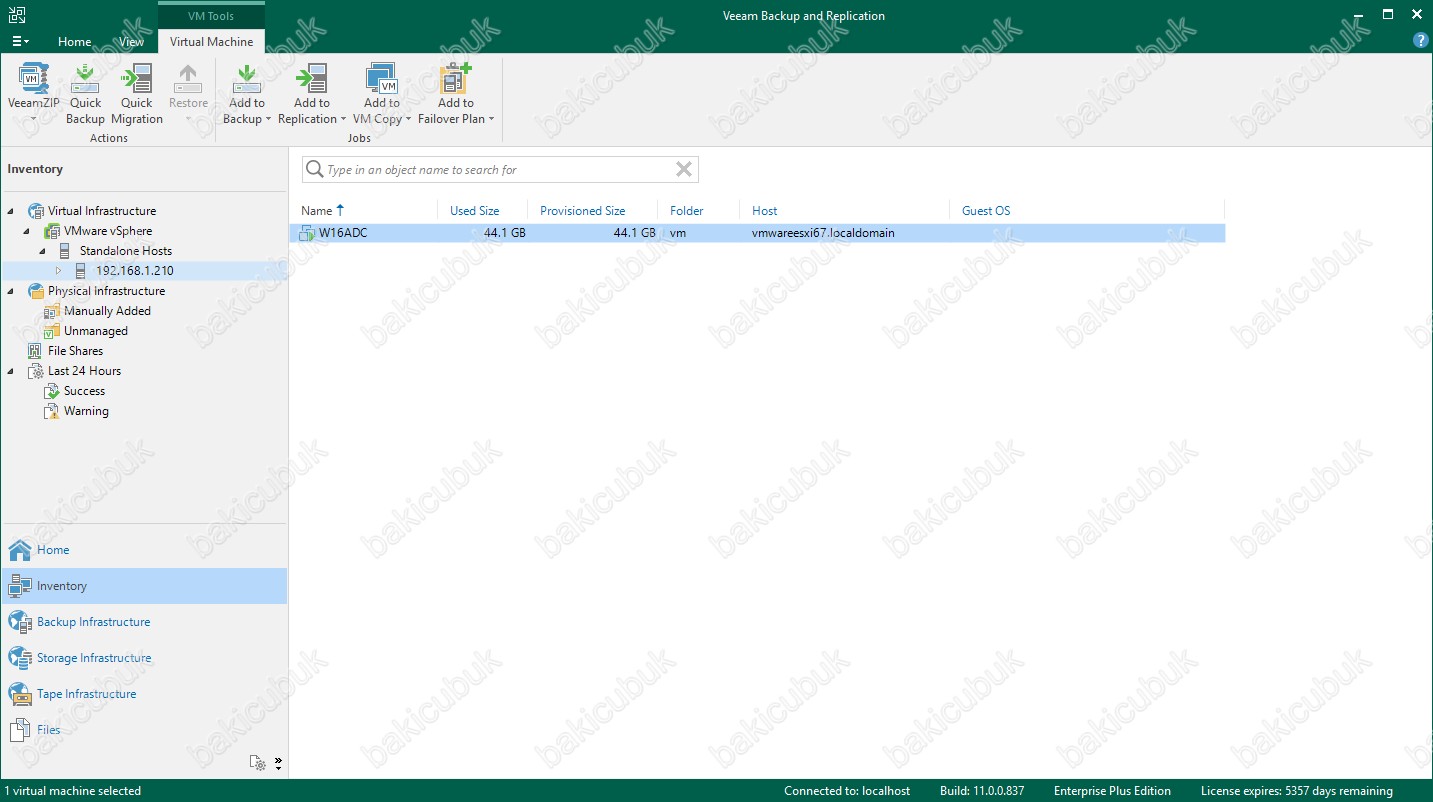
Task: Open Add to Backup dropdown
Action: 247,94
